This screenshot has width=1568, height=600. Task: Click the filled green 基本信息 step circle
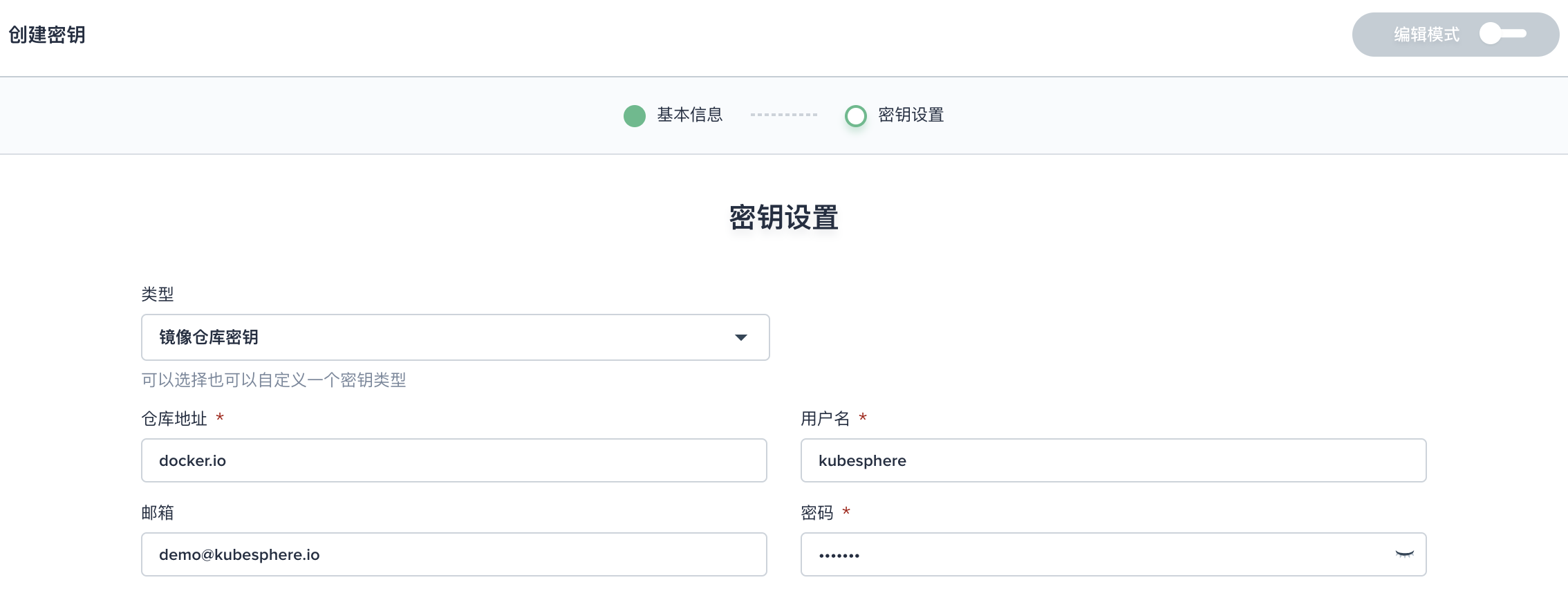(x=634, y=115)
